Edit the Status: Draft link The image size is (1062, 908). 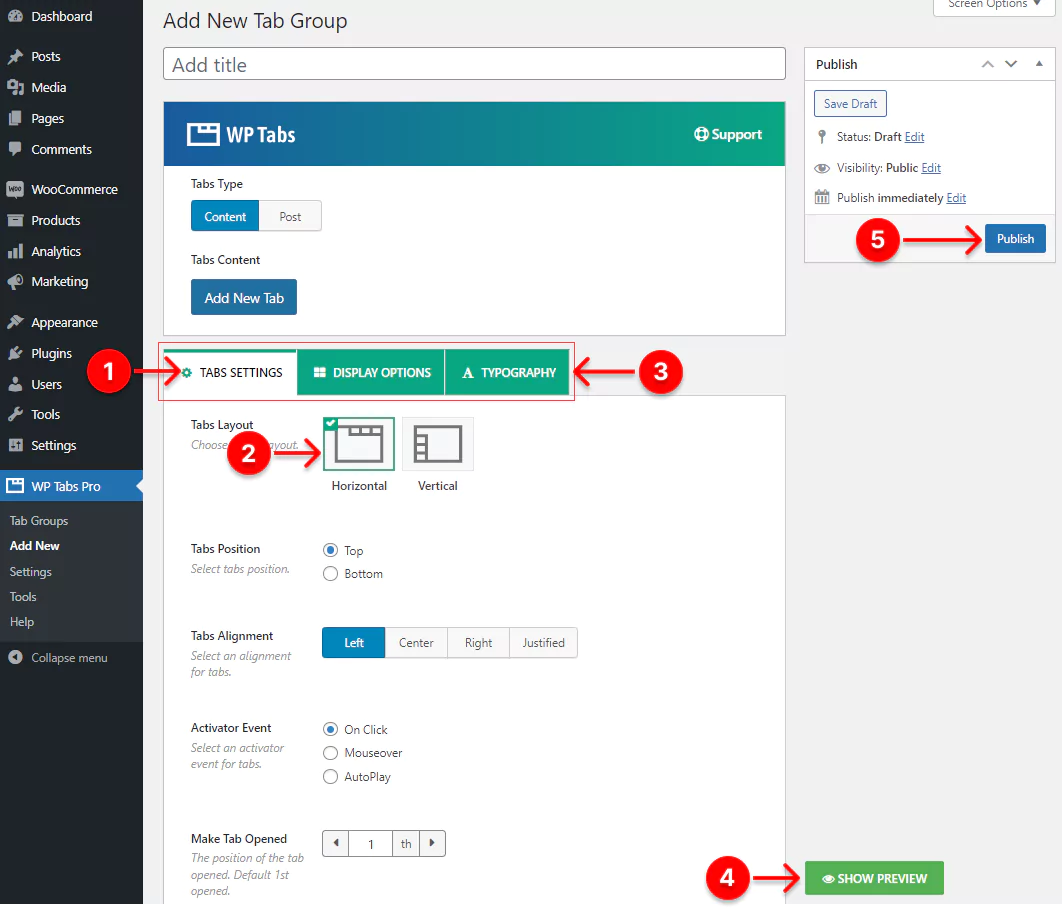[914, 137]
